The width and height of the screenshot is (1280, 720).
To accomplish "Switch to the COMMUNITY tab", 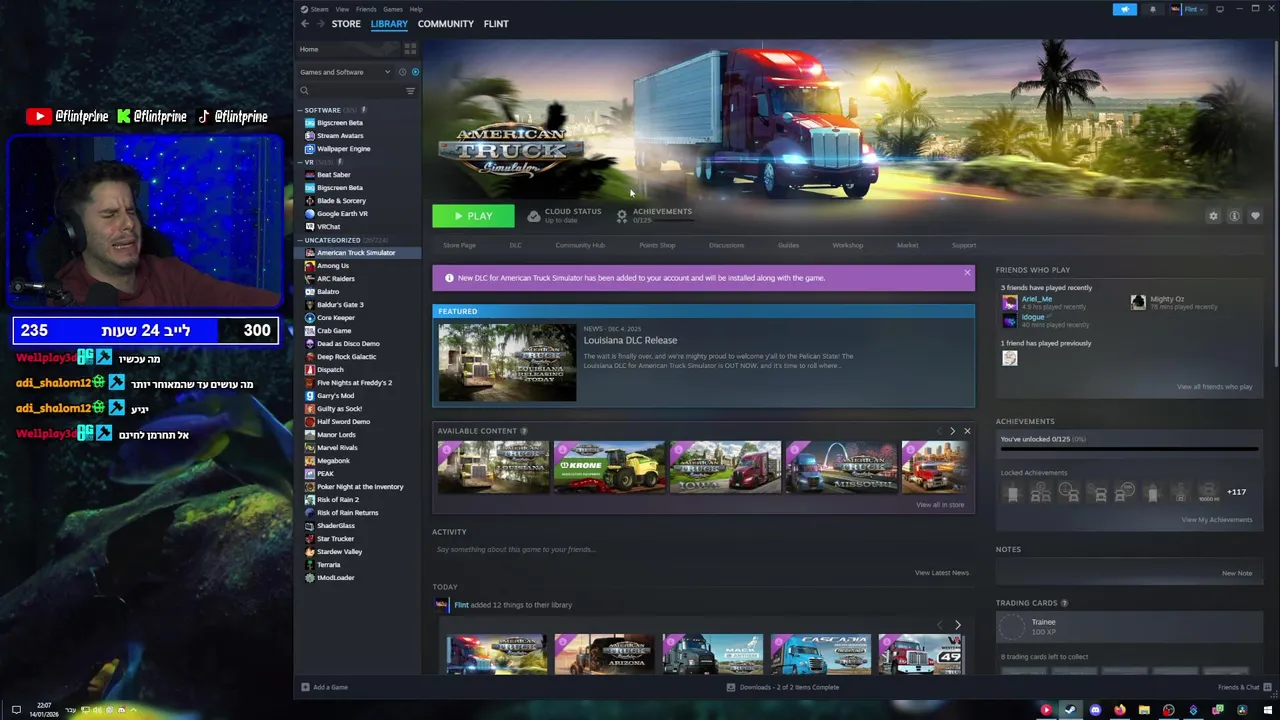I will [446, 24].
